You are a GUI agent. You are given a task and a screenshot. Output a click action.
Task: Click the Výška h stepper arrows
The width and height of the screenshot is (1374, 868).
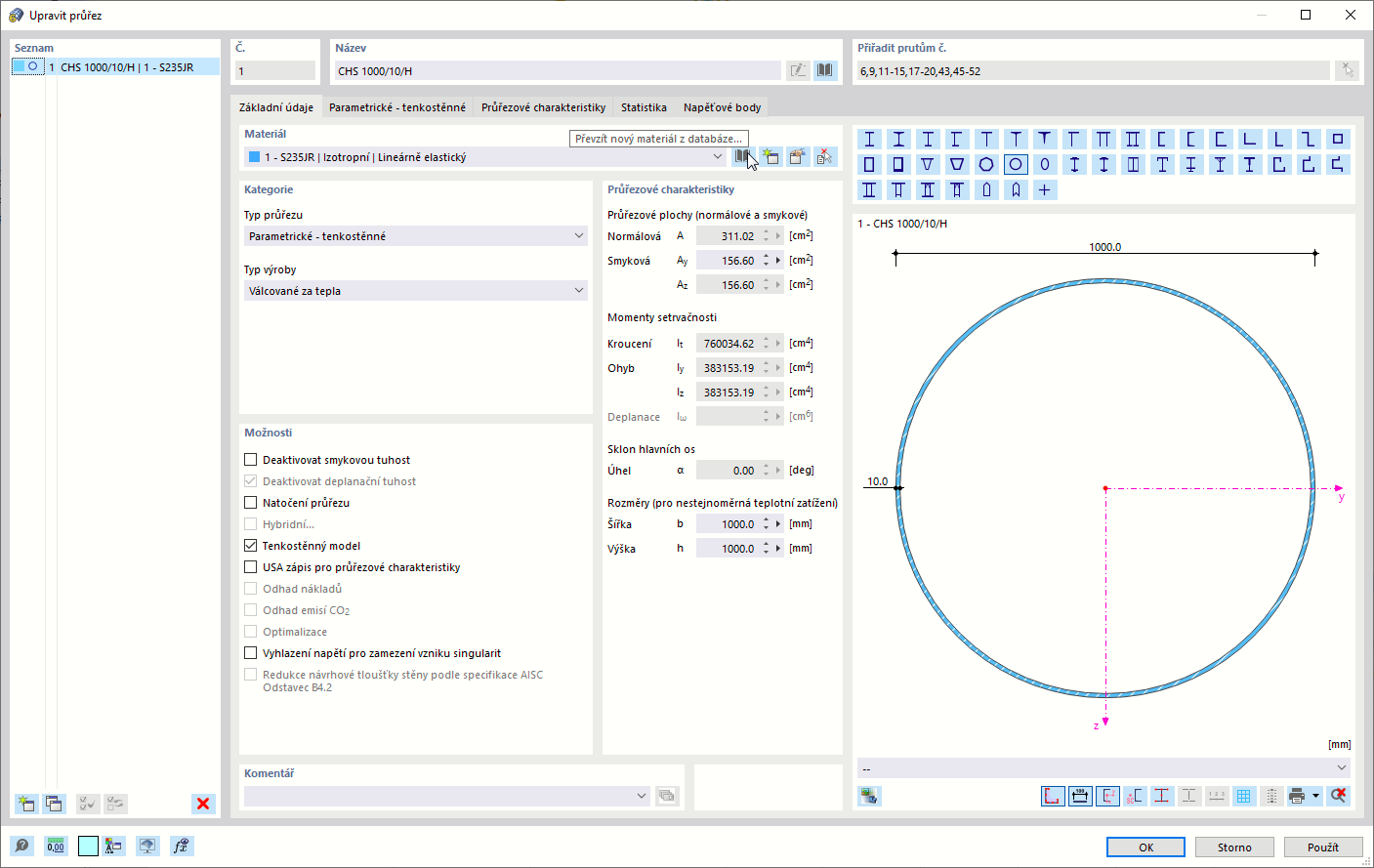point(767,549)
